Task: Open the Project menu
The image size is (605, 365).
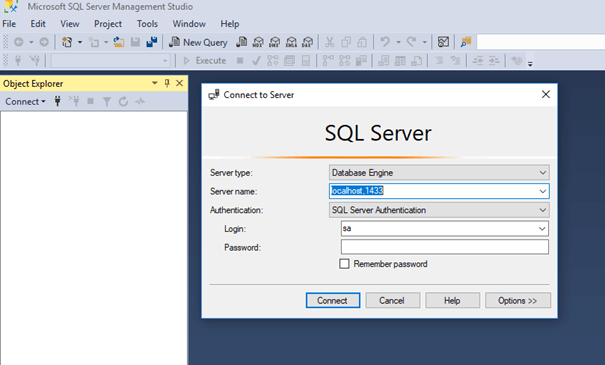Action: coord(108,24)
